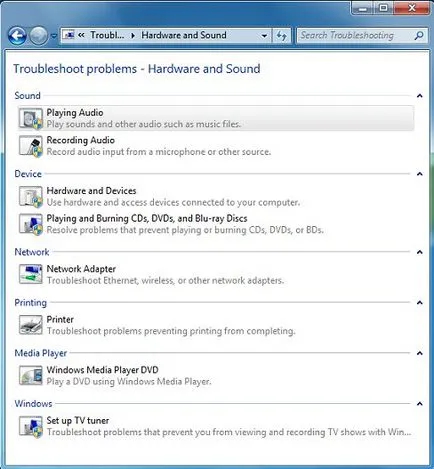Click 'Troubleshoot Ethernet, wireless' description

pyautogui.click(x=165, y=280)
